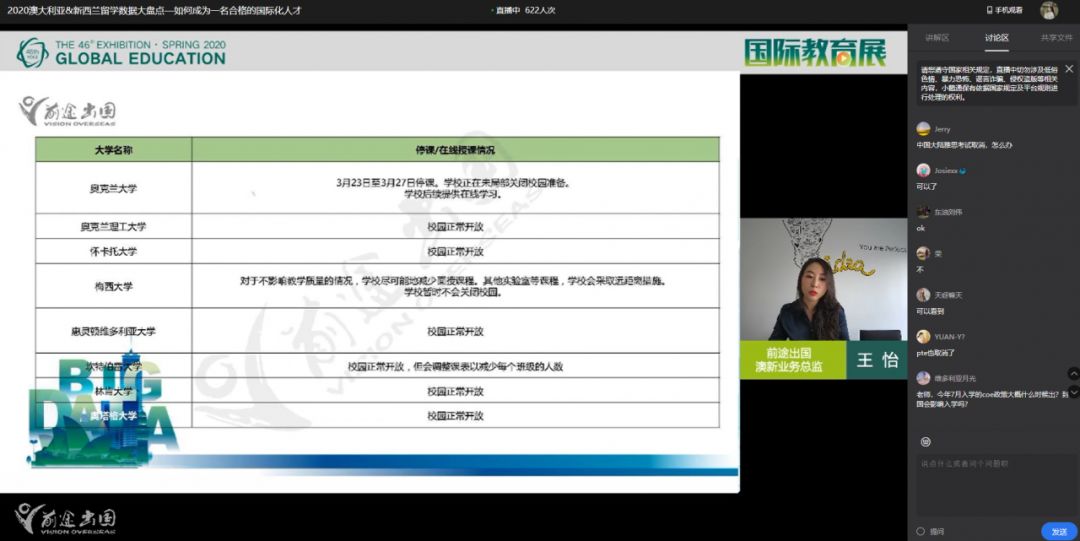Focus the chat message input box
Screen dimensions: 1080x541
pyautogui.click(x=994, y=486)
